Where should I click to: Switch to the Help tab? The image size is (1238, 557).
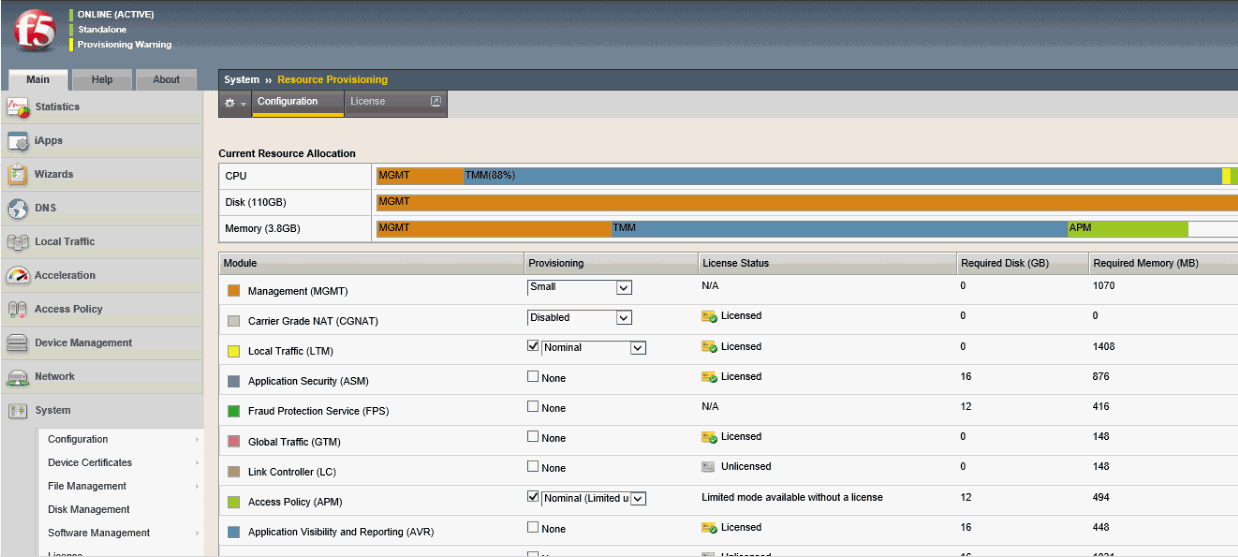(102, 80)
